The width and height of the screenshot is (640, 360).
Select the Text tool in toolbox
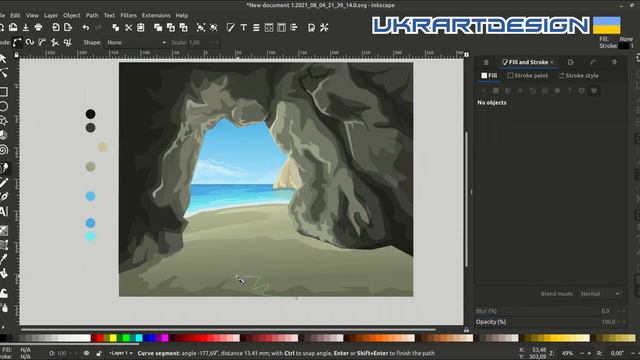3,212
